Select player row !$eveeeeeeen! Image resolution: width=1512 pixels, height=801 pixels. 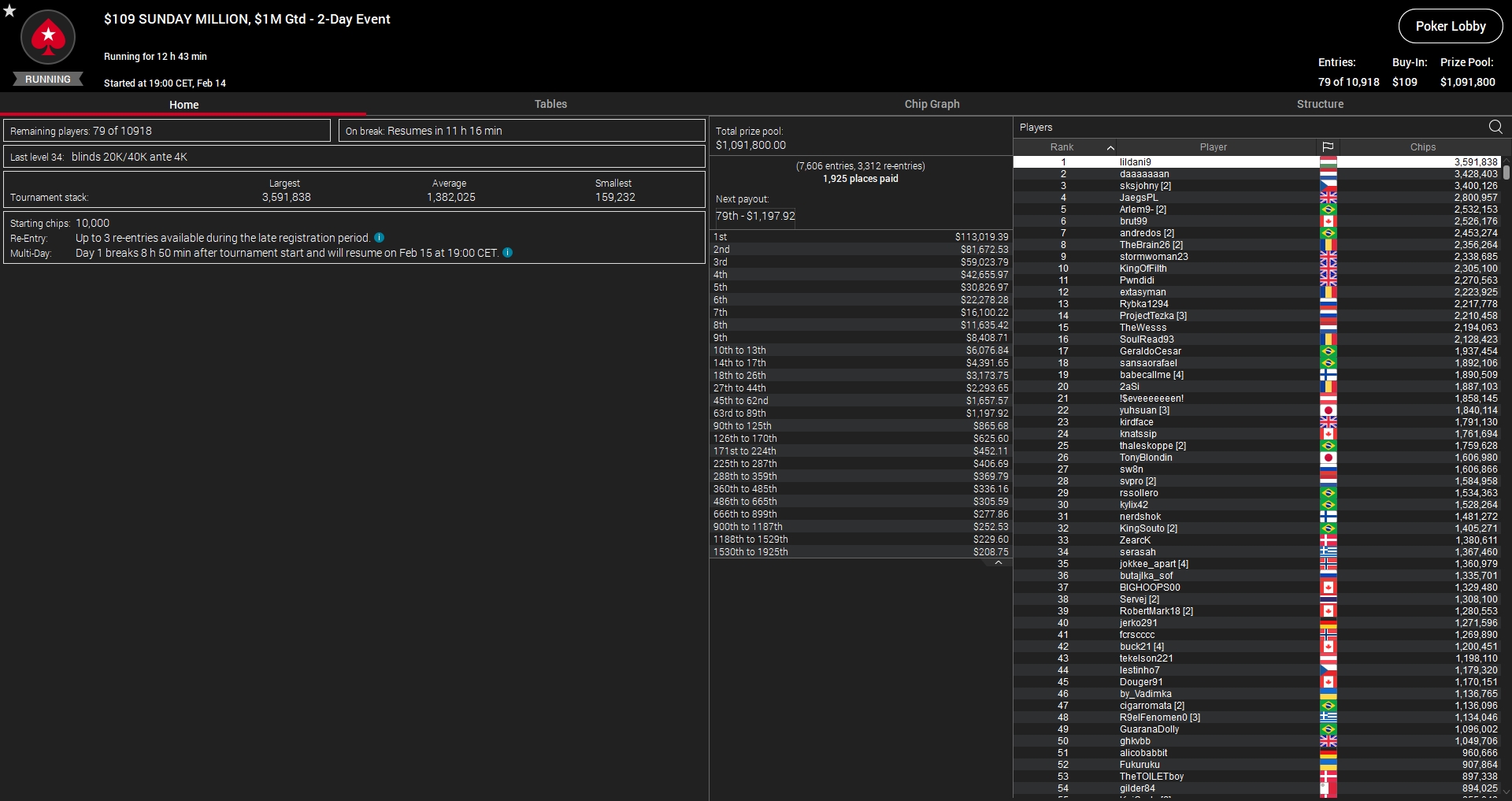point(1257,399)
